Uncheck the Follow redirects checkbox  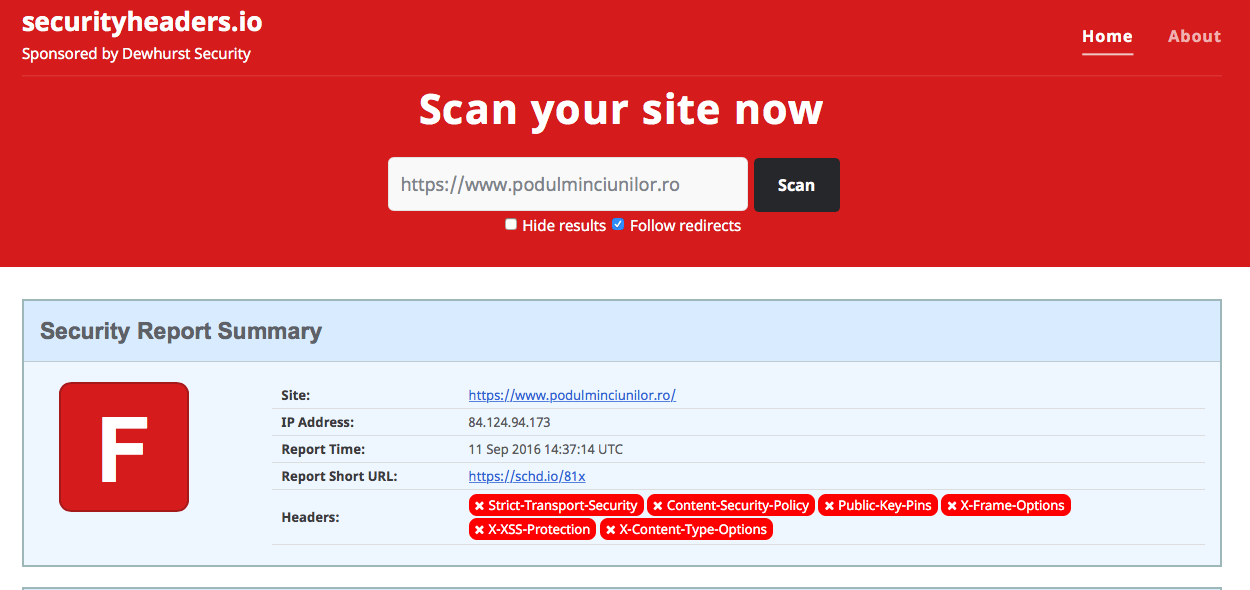pyautogui.click(x=618, y=225)
